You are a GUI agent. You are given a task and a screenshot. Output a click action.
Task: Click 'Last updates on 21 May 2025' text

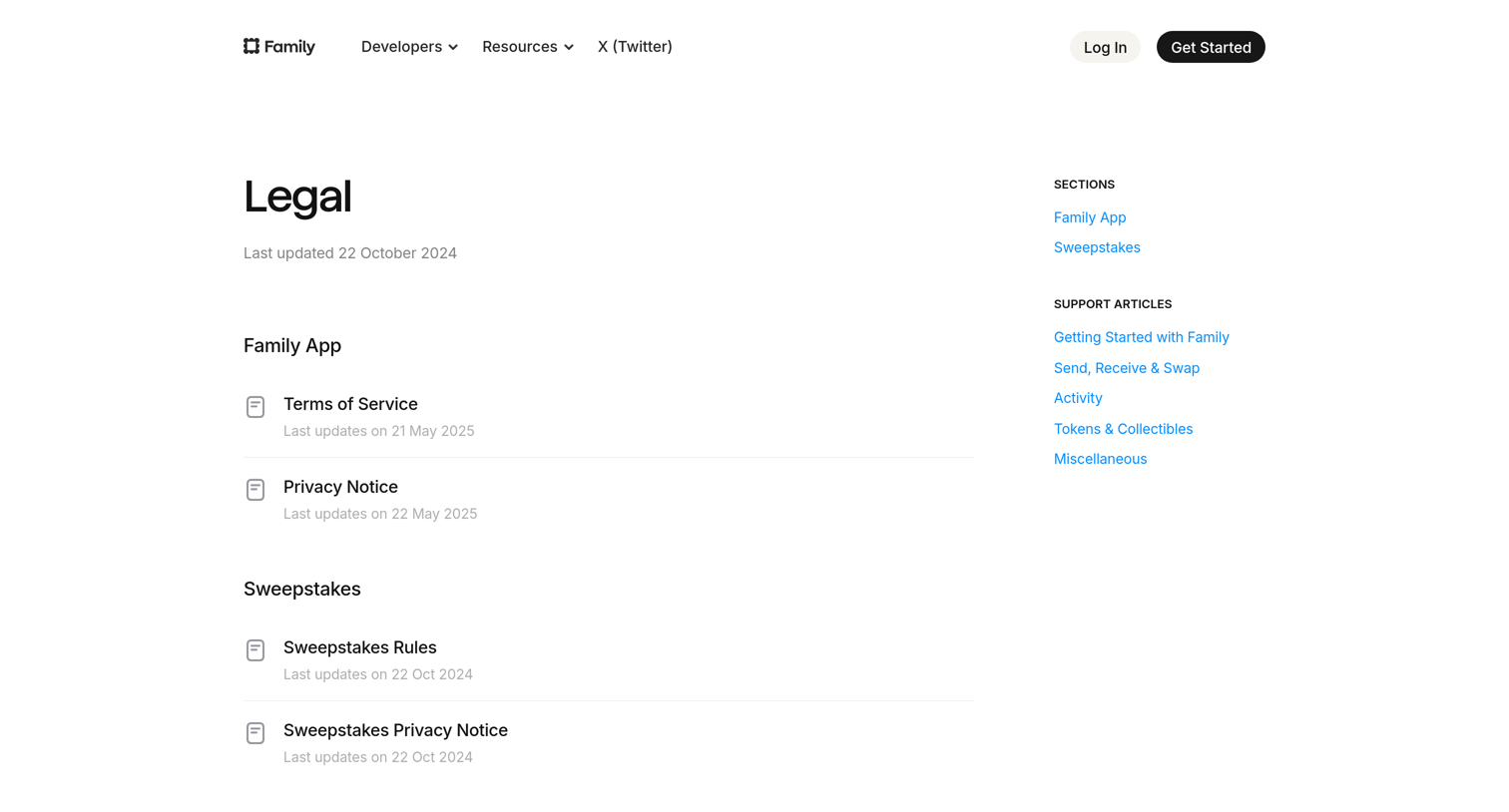pyautogui.click(x=379, y=431)
